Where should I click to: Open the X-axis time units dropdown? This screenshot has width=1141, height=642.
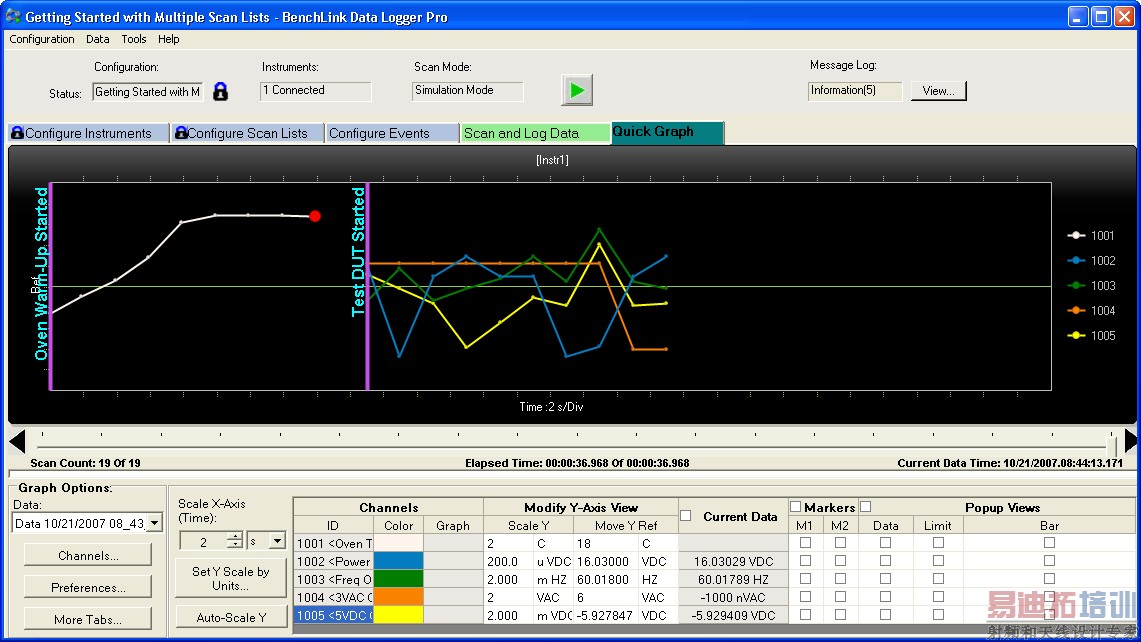(277, 542)
